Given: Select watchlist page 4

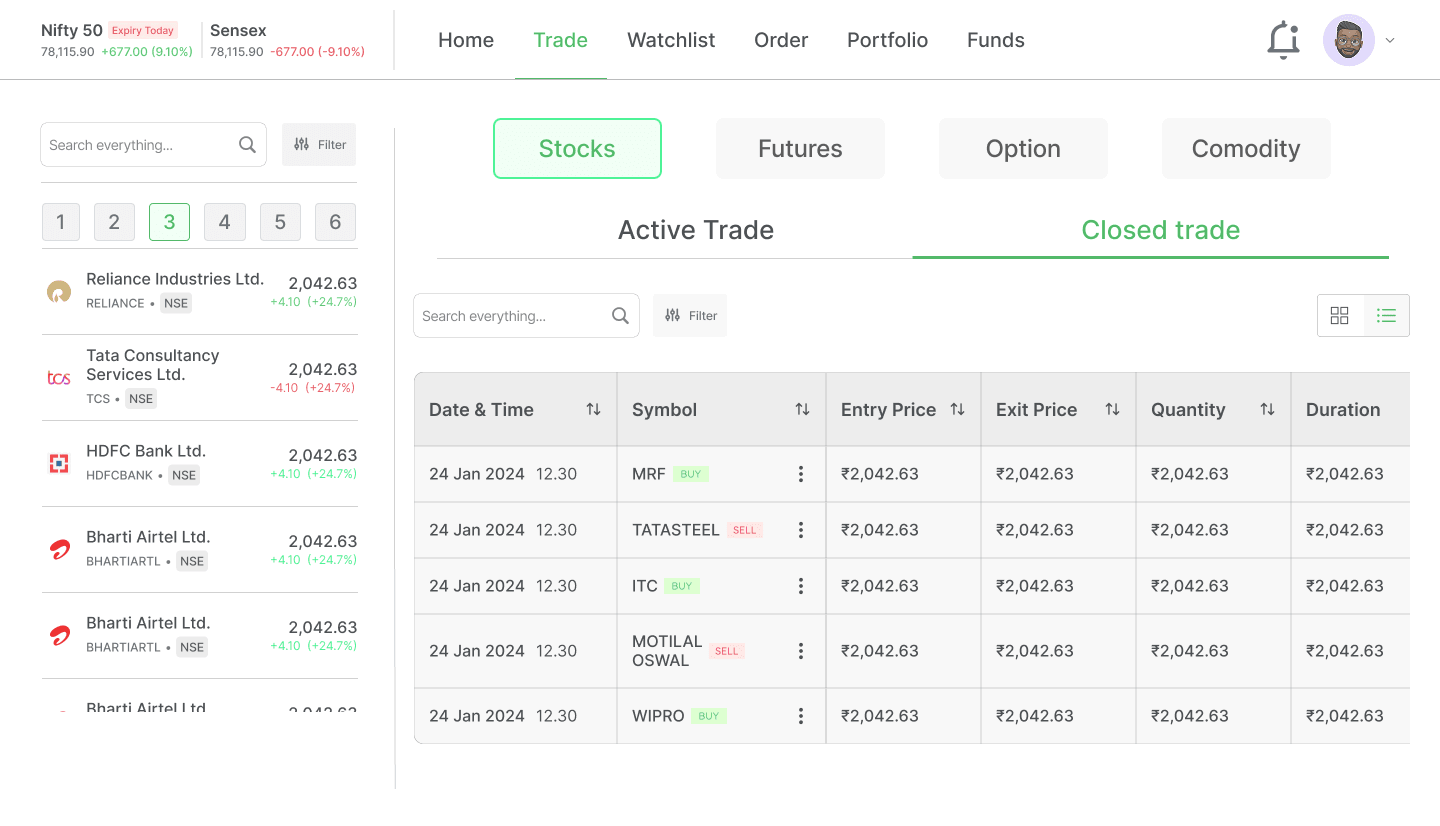Looking at the screenshot, I should 224,222.
